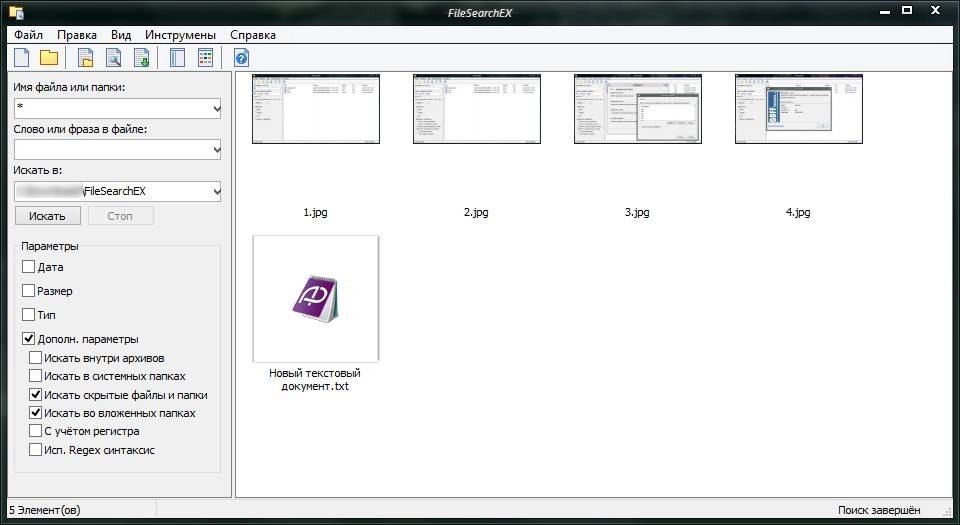This screenshot has width=960, height=525.
Task: Select the 2.jpg thumbnail
Action: click(477, 109)
